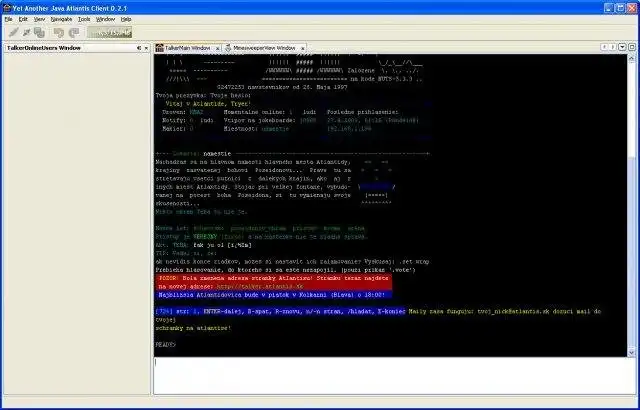The width and height of the screenshot is (640, 410).
Task: Open the Edit menu
Action: coord(23,19)
